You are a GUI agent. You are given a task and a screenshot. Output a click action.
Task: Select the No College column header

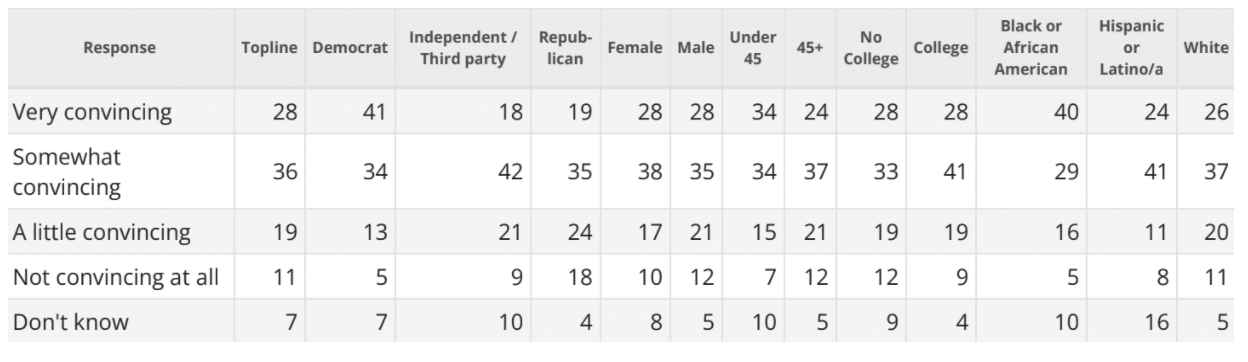click(869, 48)
